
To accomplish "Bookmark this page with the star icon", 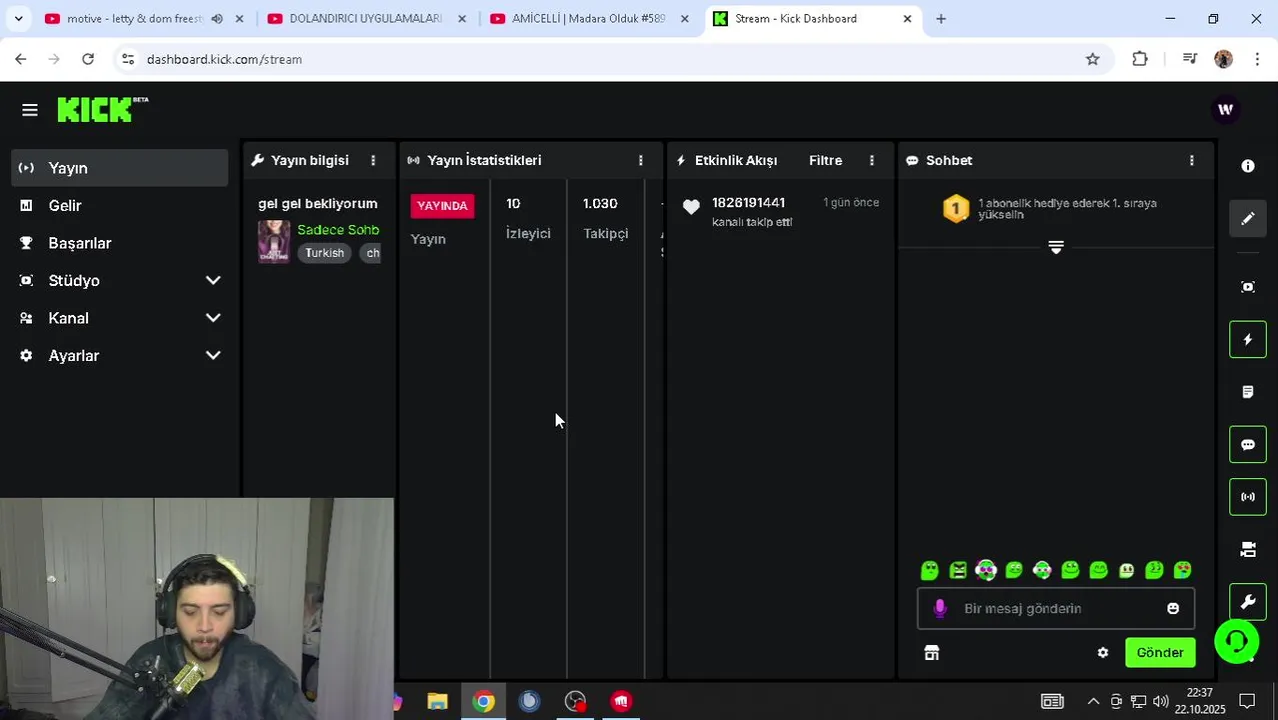I will pos(1093,59).
